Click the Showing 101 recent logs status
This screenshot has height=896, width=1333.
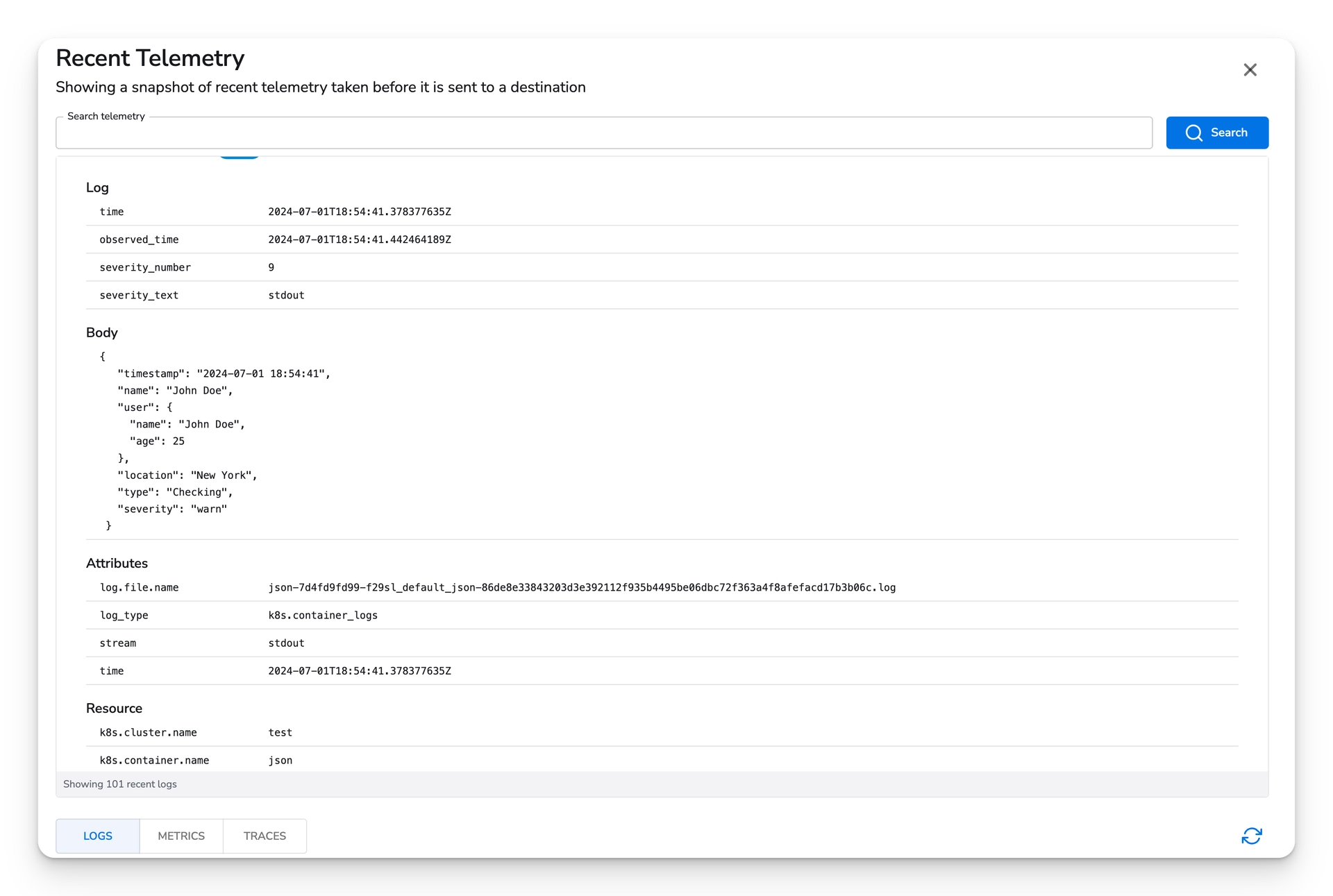(120, 784)
